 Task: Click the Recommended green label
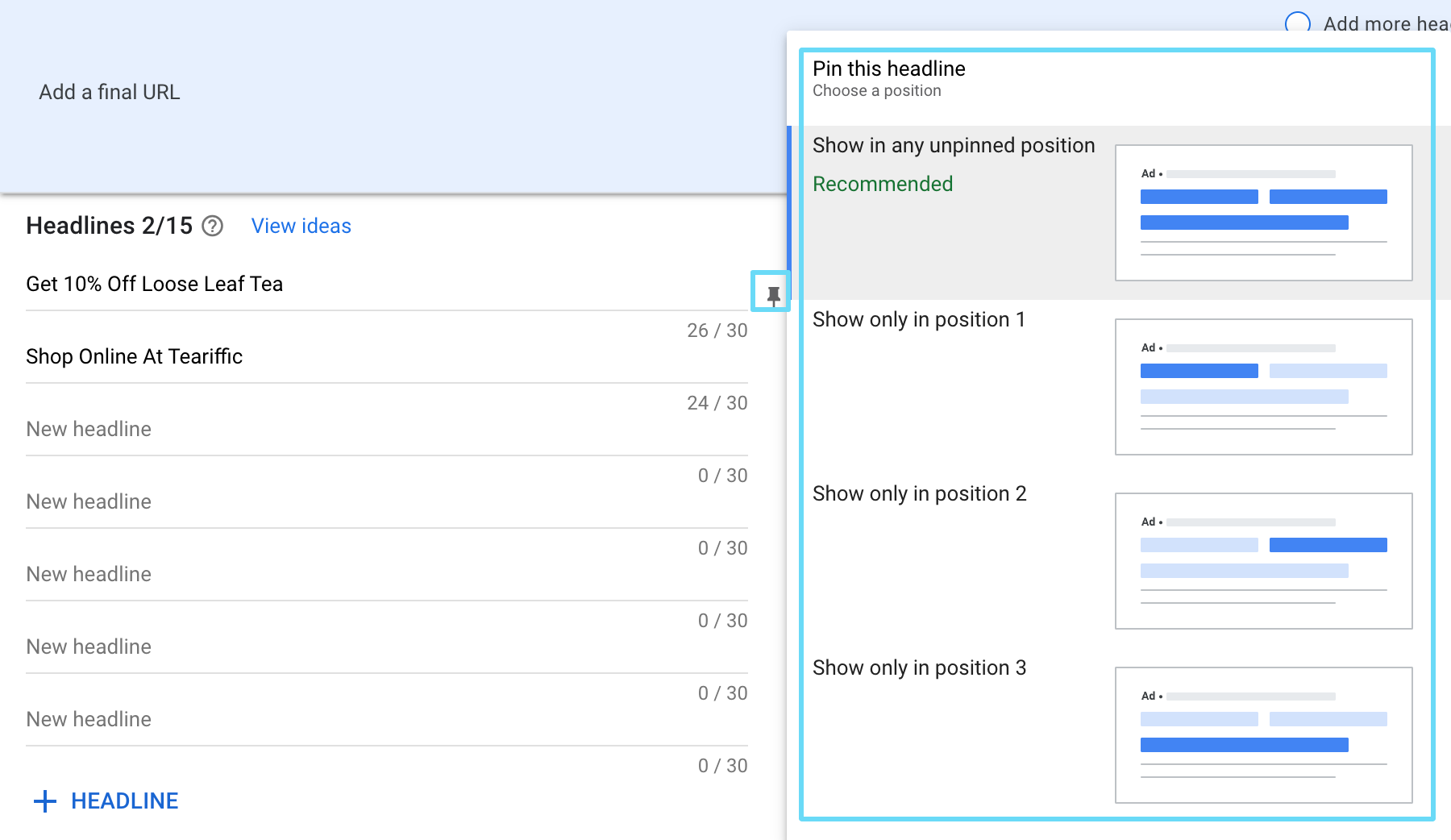(x=883, y=184)
